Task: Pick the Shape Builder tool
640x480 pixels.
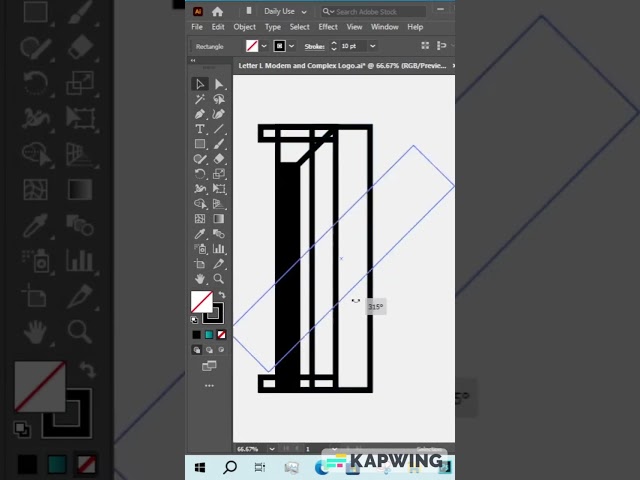Action: [x=200, y=204]
